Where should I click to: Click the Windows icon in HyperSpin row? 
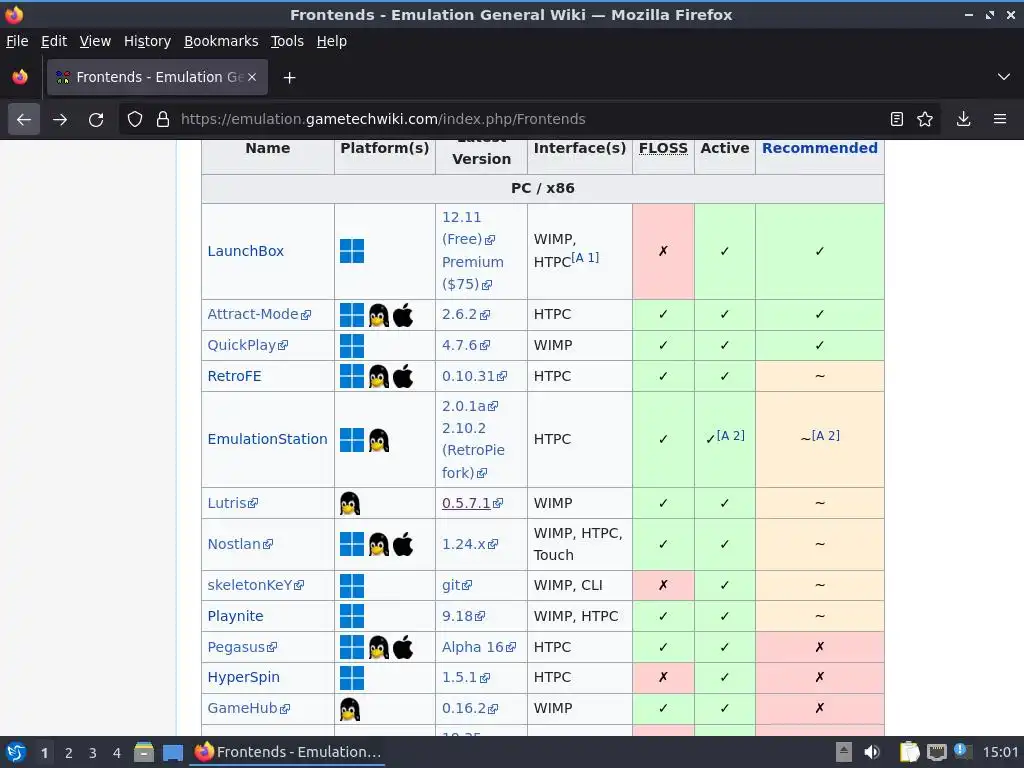[352, 677]
